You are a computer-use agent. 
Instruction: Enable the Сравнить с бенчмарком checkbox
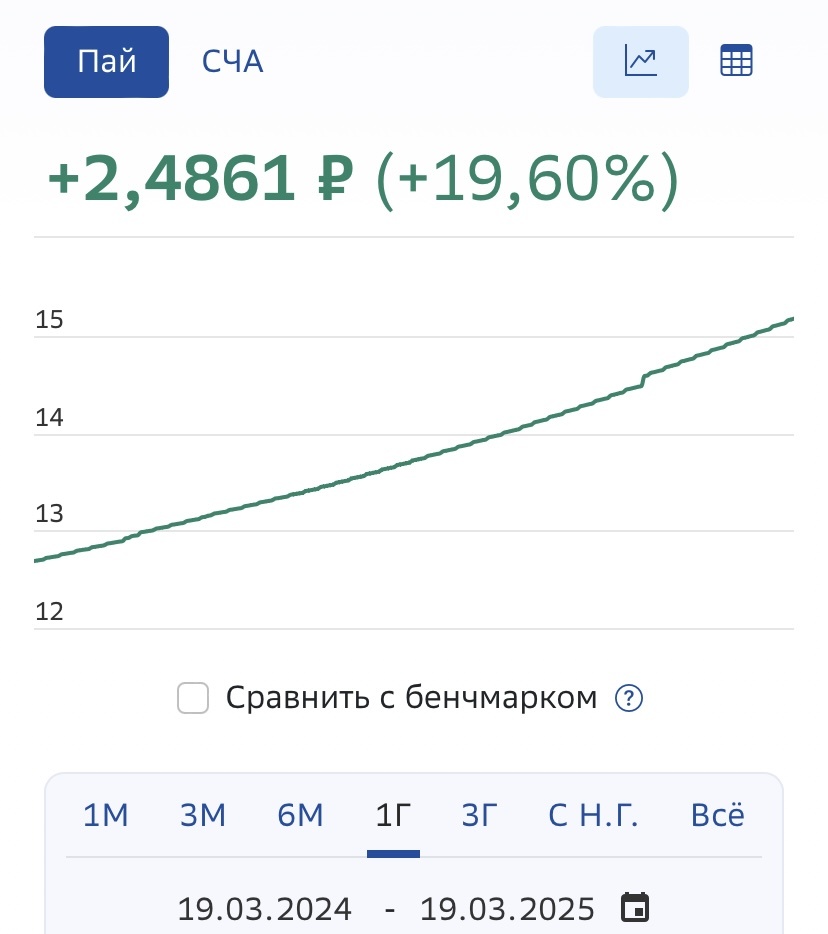(192, 696)
